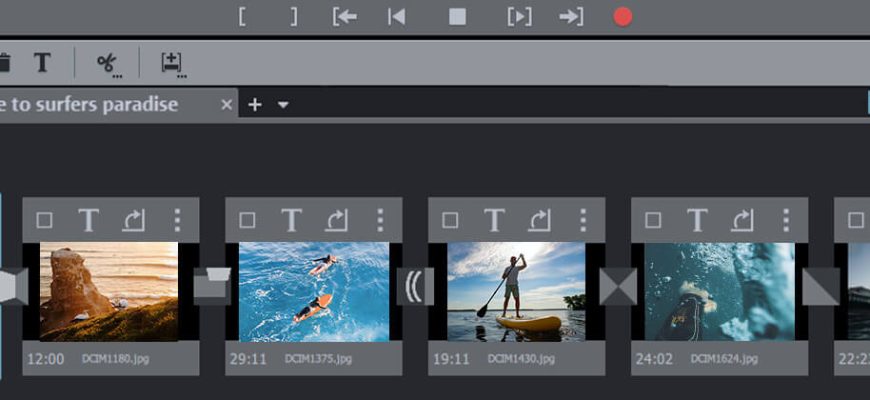
Task: Click the 24:02 duration of DCIM1624.jpg
Action: [x=655, y=359]
